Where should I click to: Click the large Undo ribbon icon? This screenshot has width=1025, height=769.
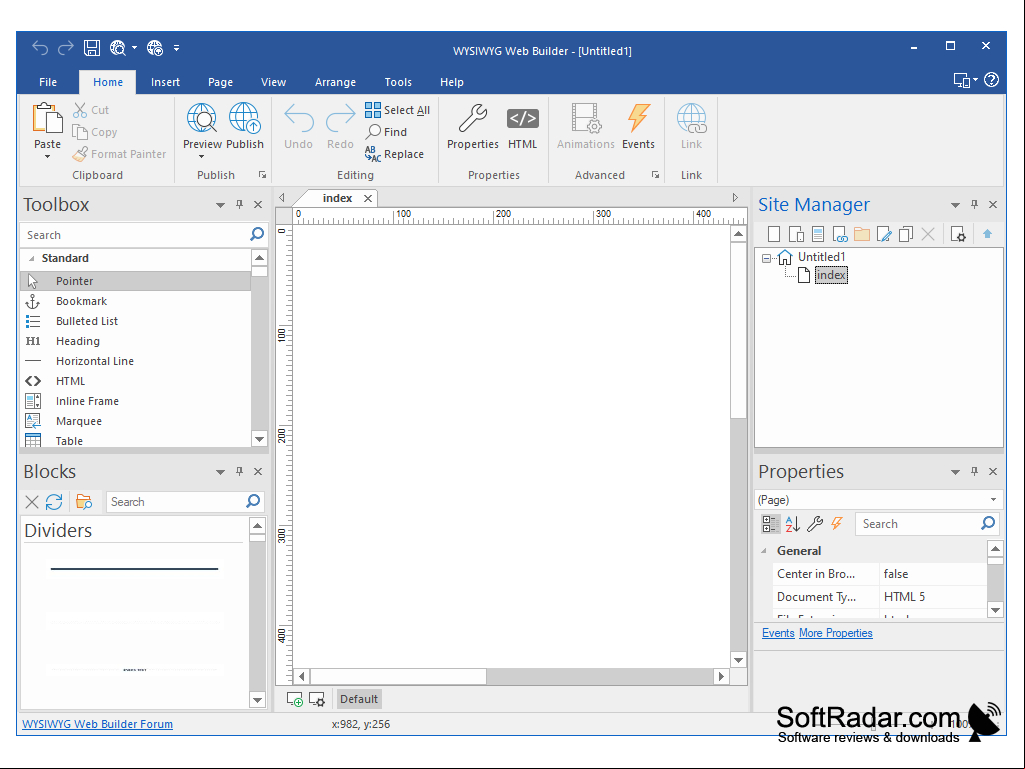tap(299, 119)
